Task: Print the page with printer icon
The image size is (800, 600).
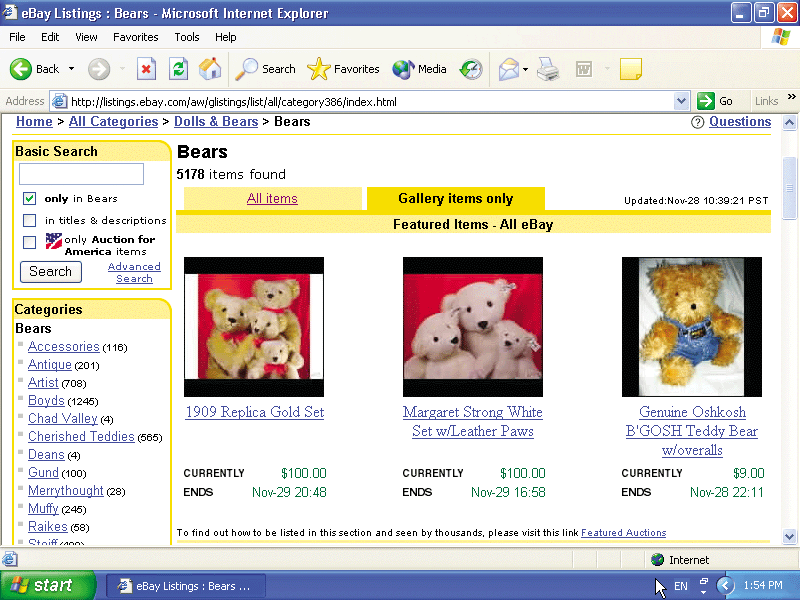Action: (548, 69)
